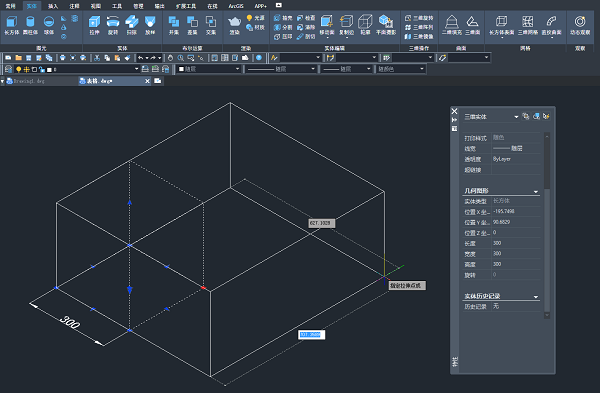Screen dimensions: 600x393
Task: Switch to the Drawing1.dwg document tab
Action: pyautogui.click(x=29, y=81)
